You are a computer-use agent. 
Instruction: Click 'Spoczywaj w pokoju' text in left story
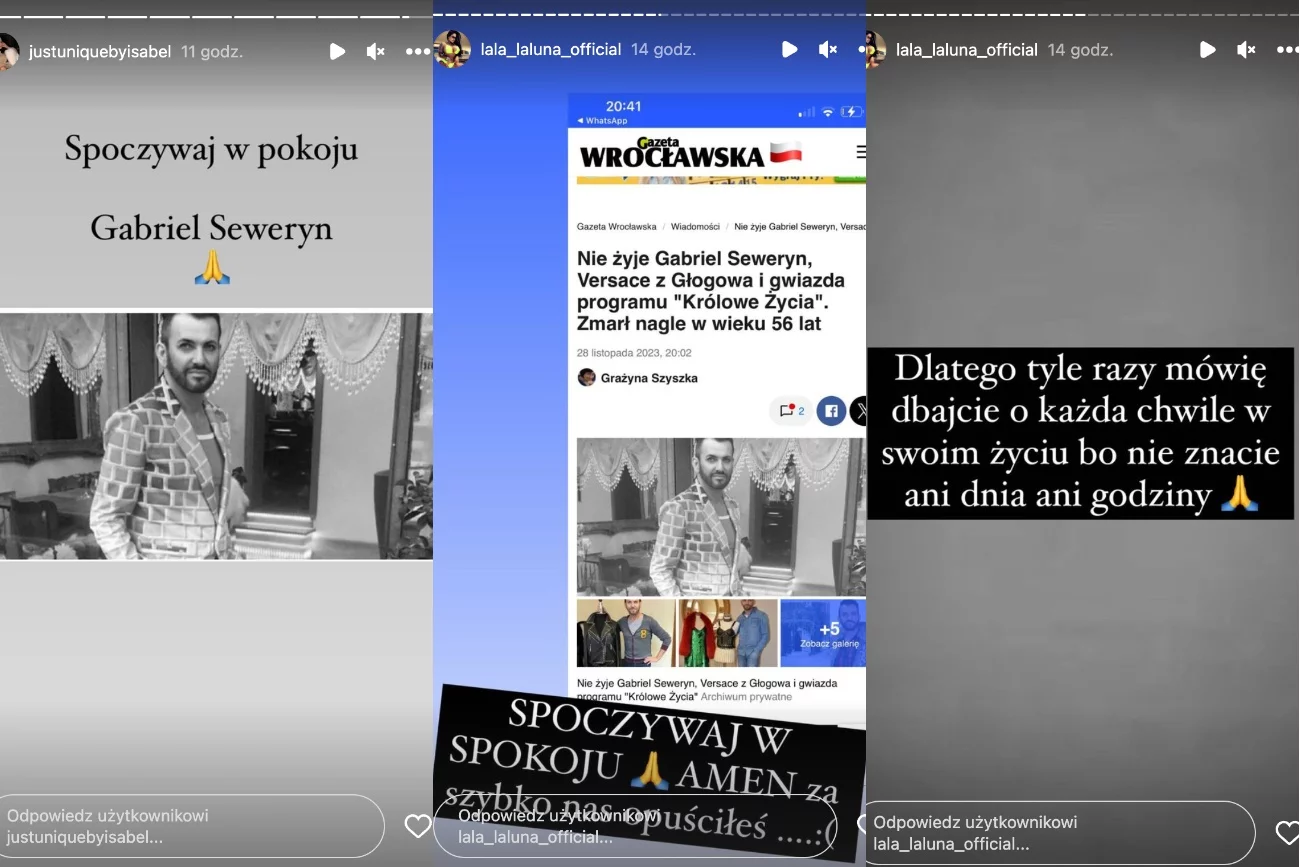coord(211,149)
